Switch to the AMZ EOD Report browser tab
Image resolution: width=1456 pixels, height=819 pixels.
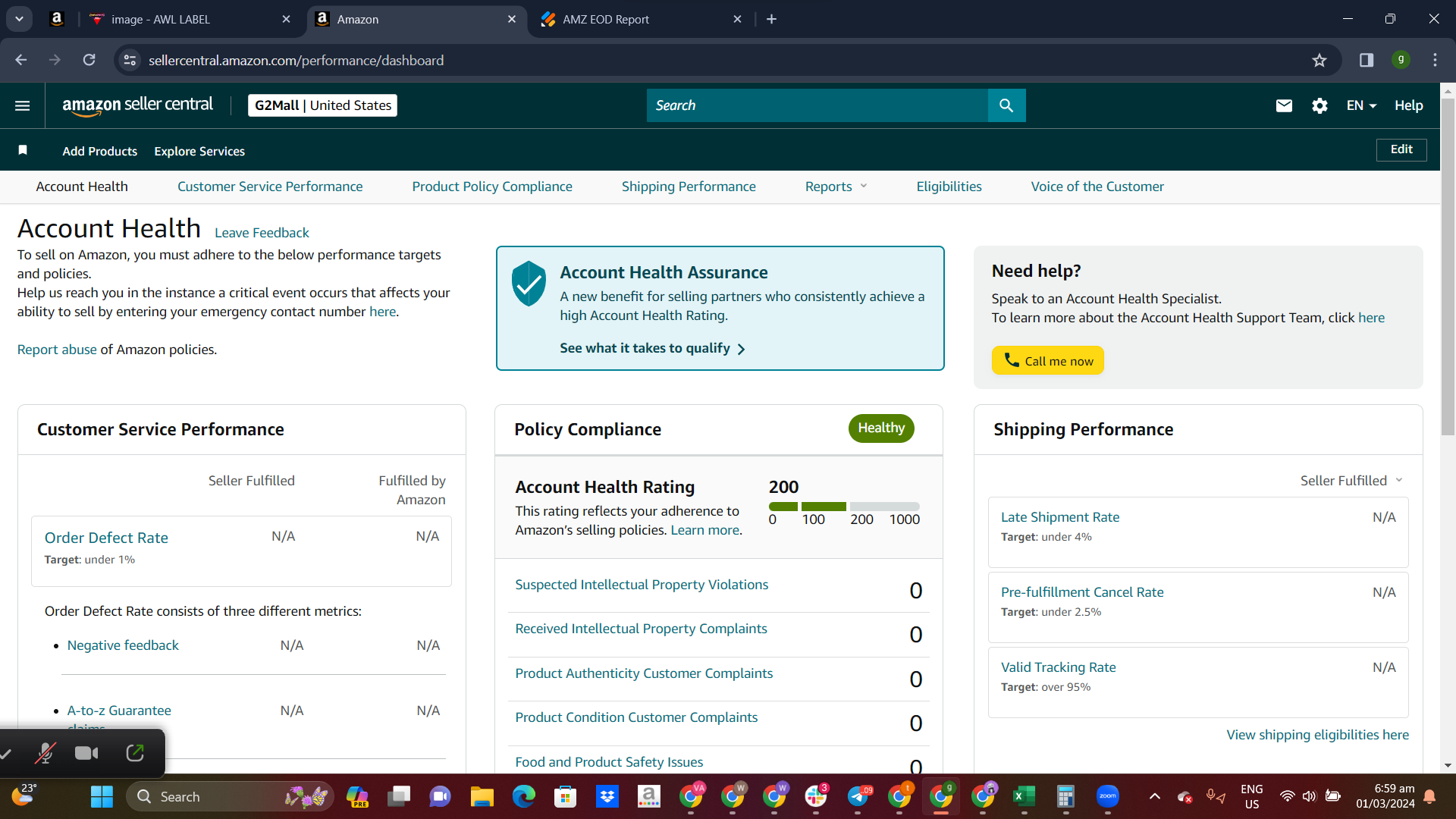(x=642, y=19)
